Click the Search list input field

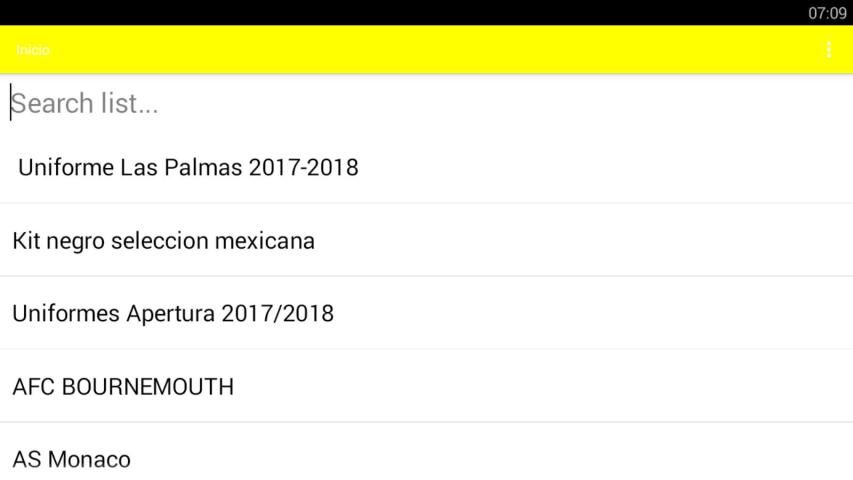coord(426,104)
